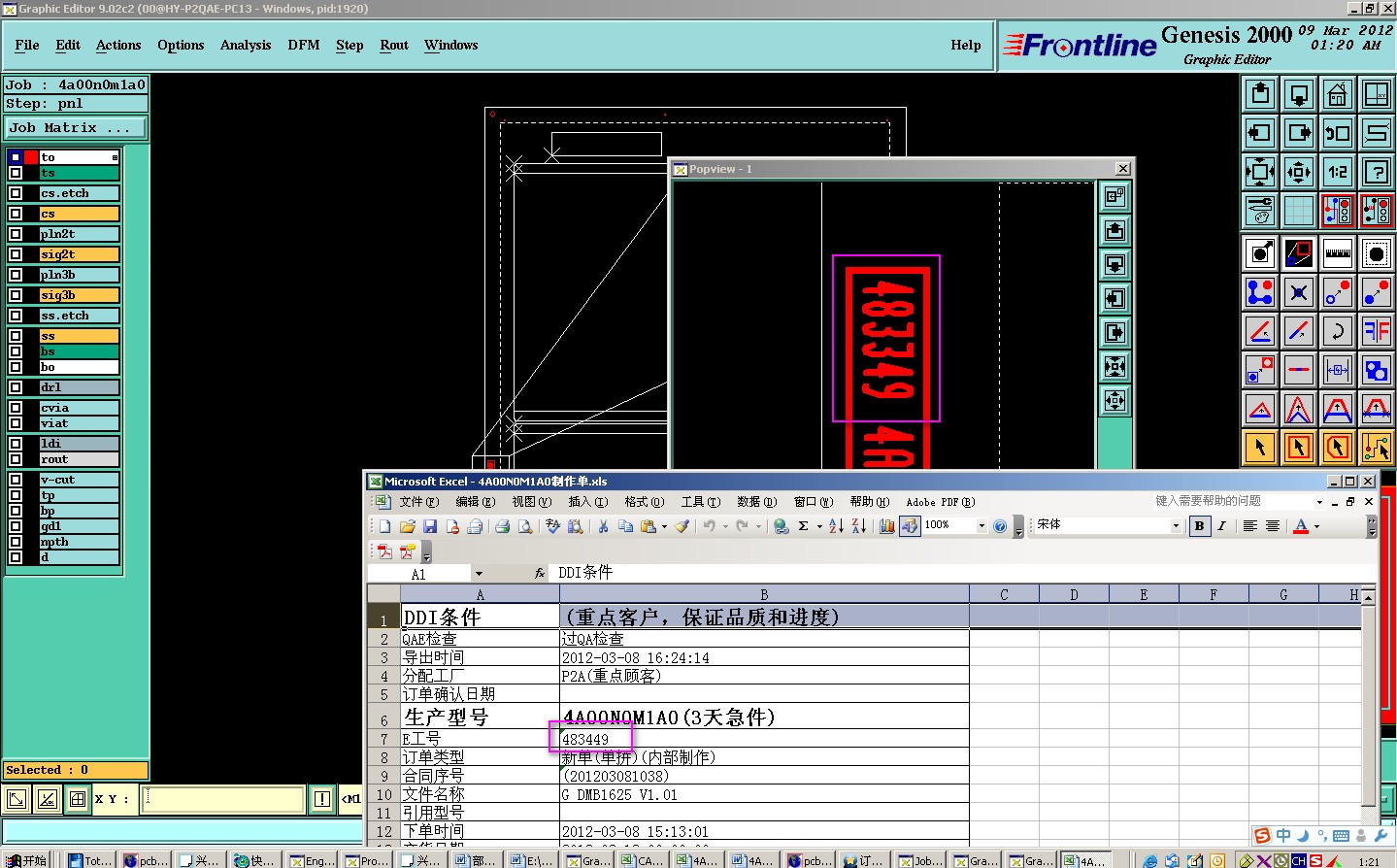Click the Bold B button in Excel
The image size is (1397, 868).
[1200, 526]
